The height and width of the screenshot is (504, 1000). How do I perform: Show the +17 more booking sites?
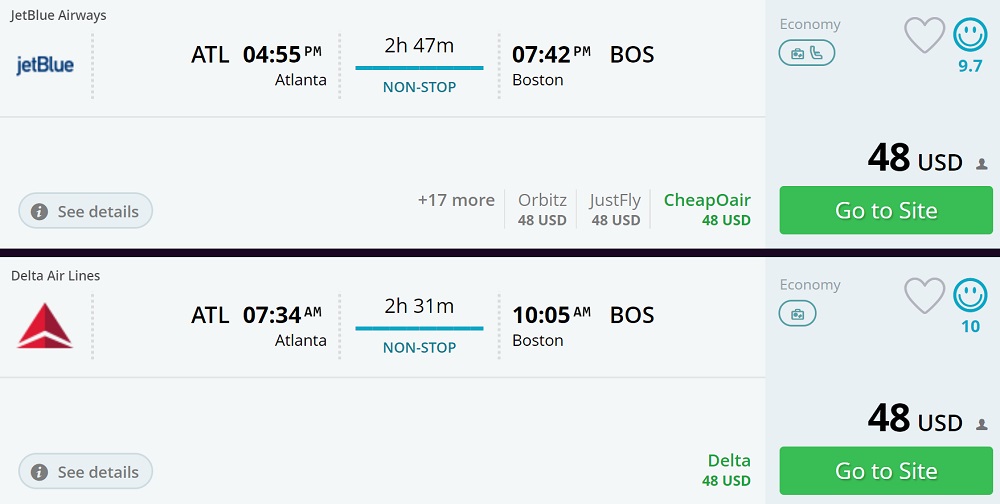[456, 200]
